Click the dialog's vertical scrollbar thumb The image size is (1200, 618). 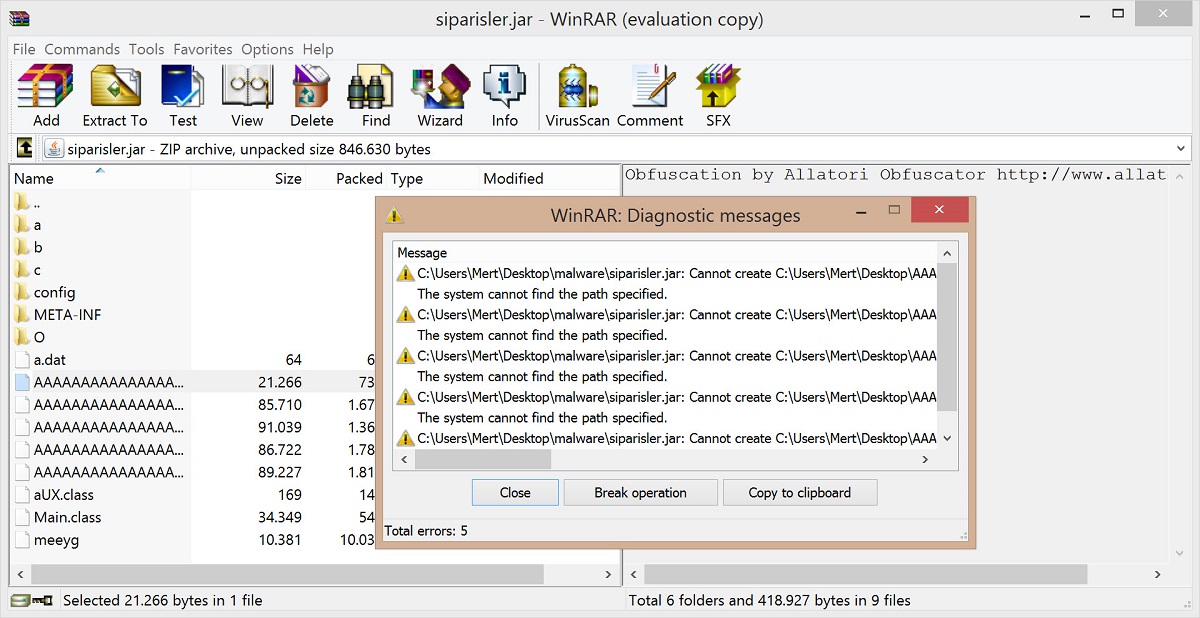[947, 337]
